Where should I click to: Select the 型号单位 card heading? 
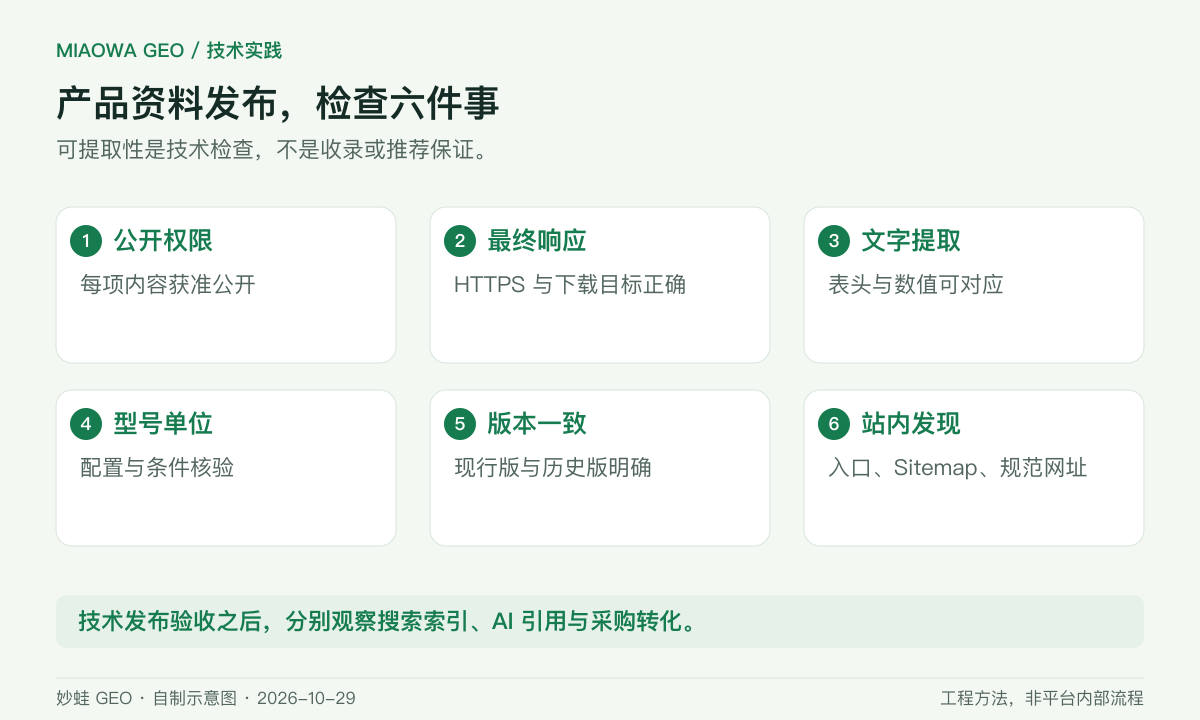pyautogui.click(x=163, y=424)
